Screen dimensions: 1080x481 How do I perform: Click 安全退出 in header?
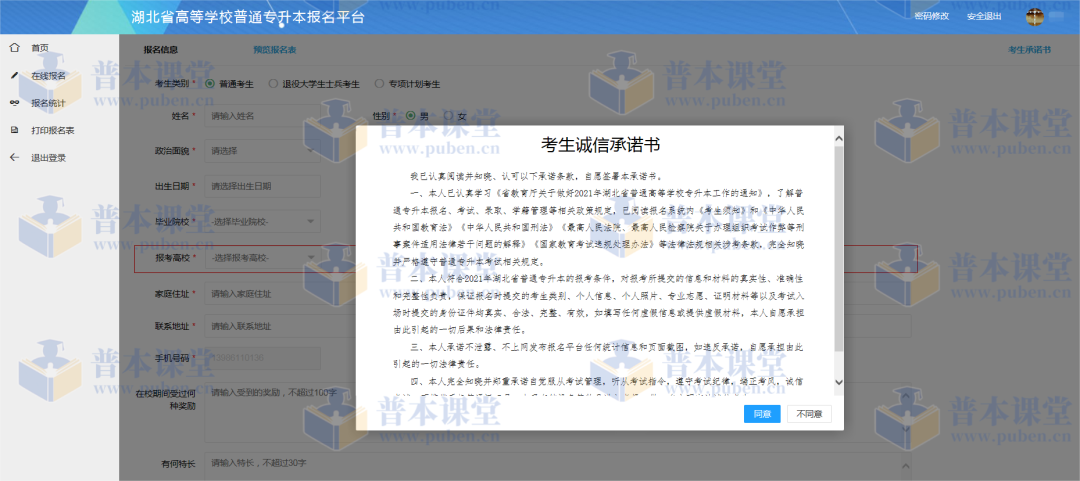click(984, 17)
